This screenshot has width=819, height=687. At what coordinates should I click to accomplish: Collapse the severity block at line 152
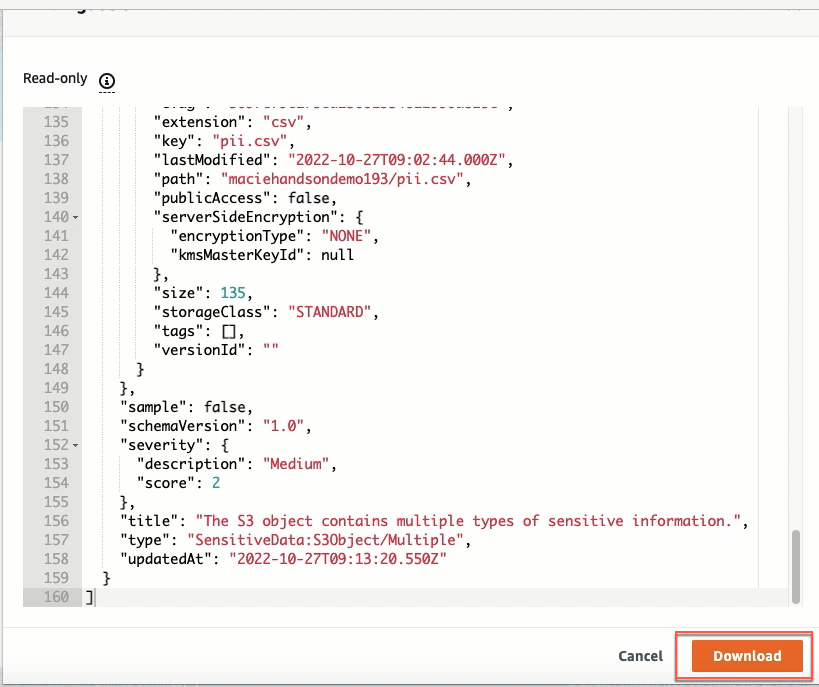pyautogui.click(x=76, y=445)
